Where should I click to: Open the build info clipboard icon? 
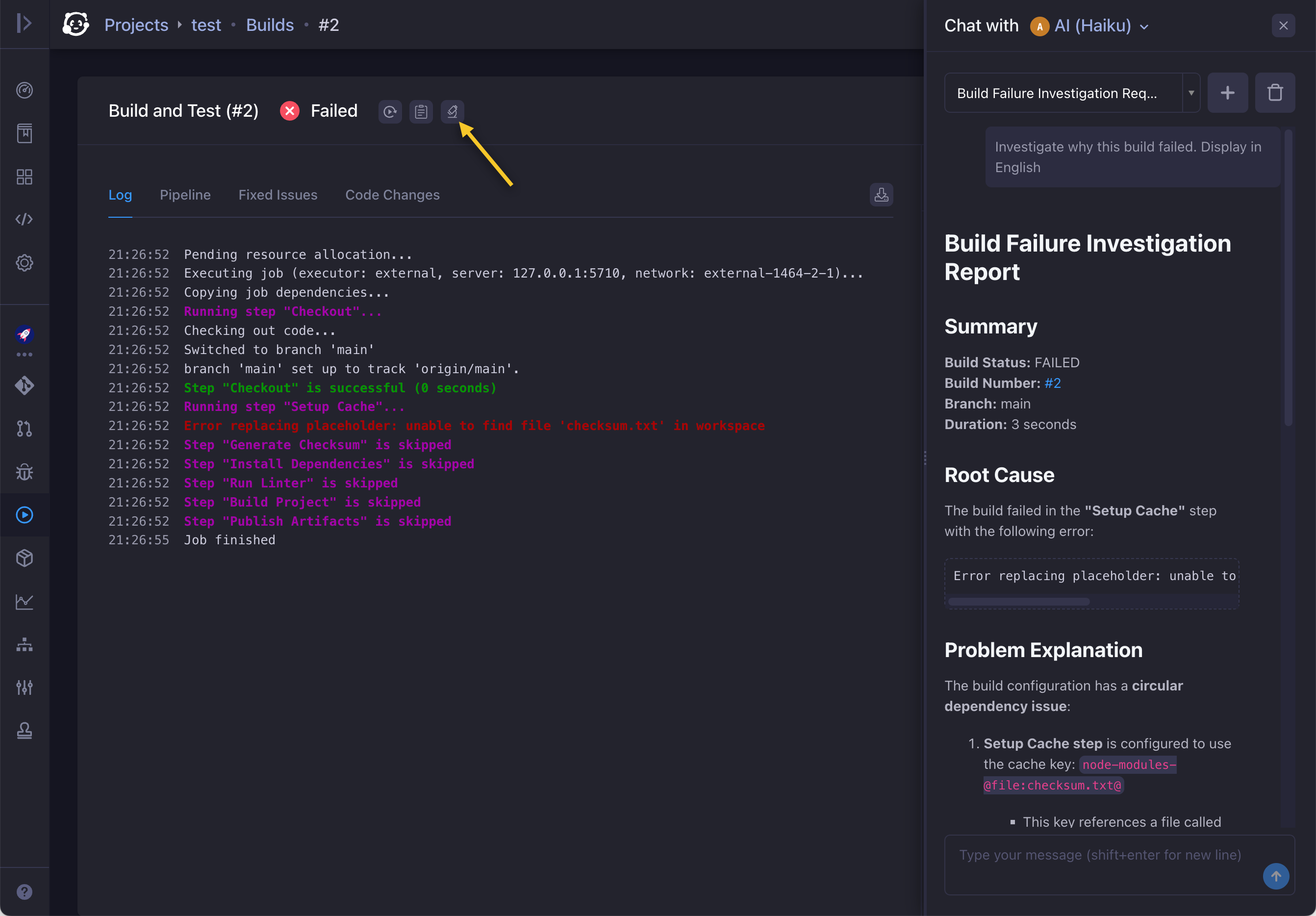pyautogui.click(x=421, y=111)
